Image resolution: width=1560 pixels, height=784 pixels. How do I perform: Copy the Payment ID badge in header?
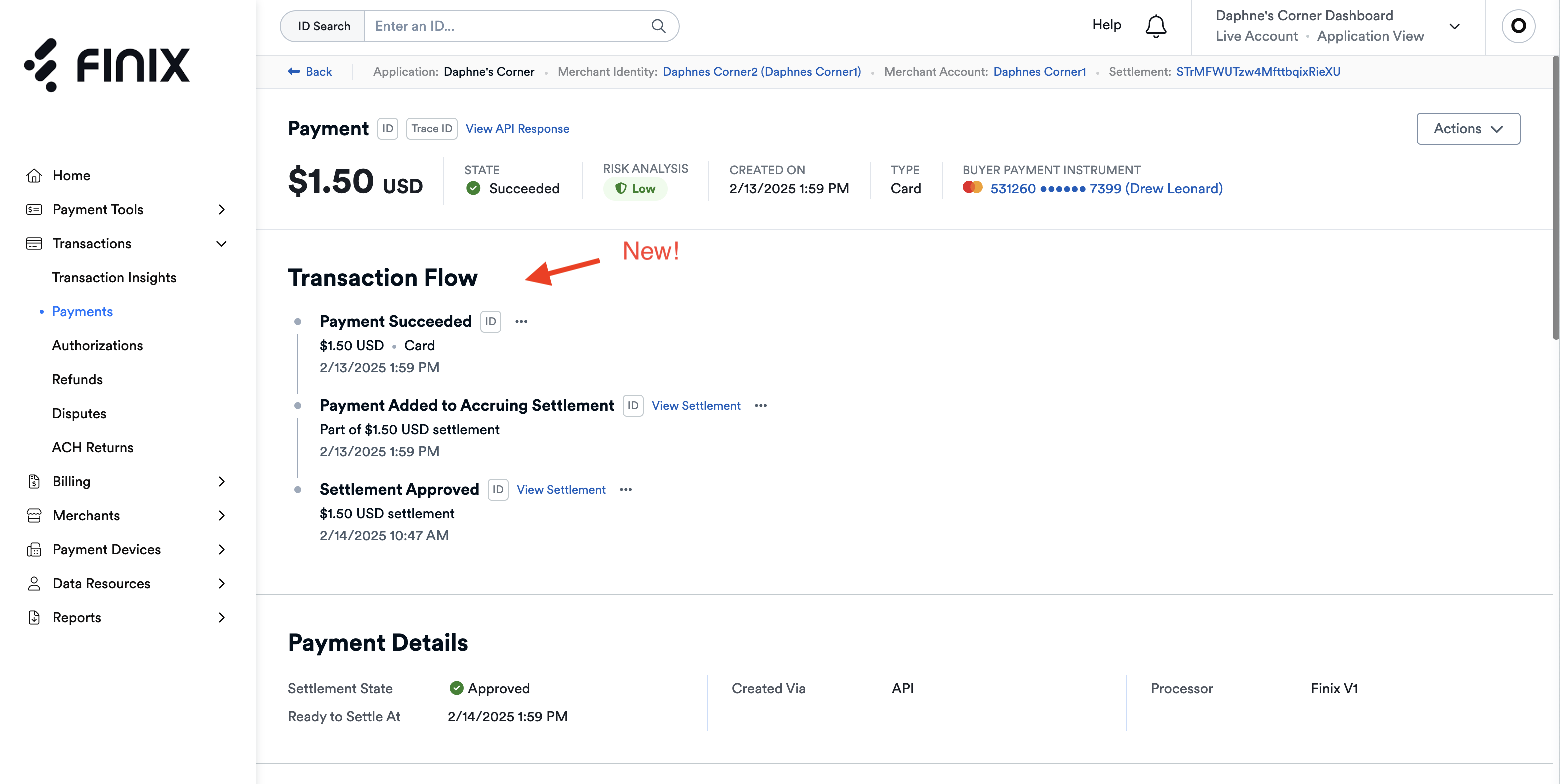click(387, 129)
